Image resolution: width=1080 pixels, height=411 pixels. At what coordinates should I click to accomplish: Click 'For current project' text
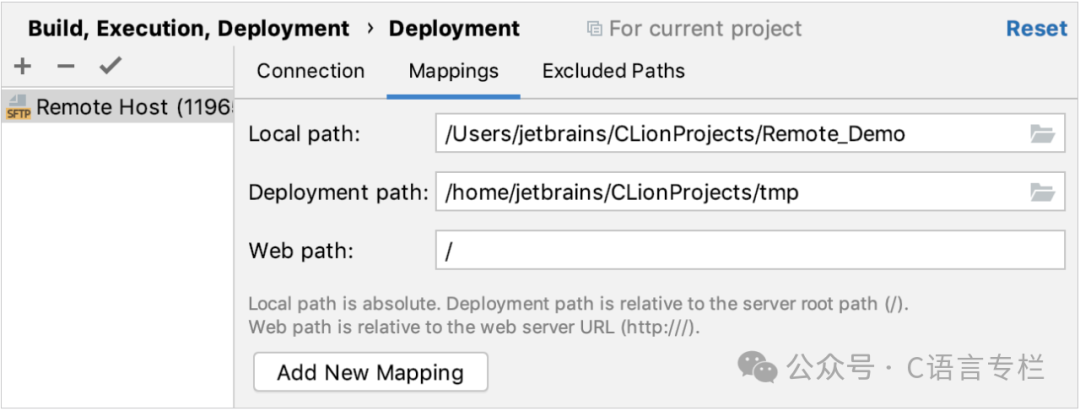[x=705, y=29]
